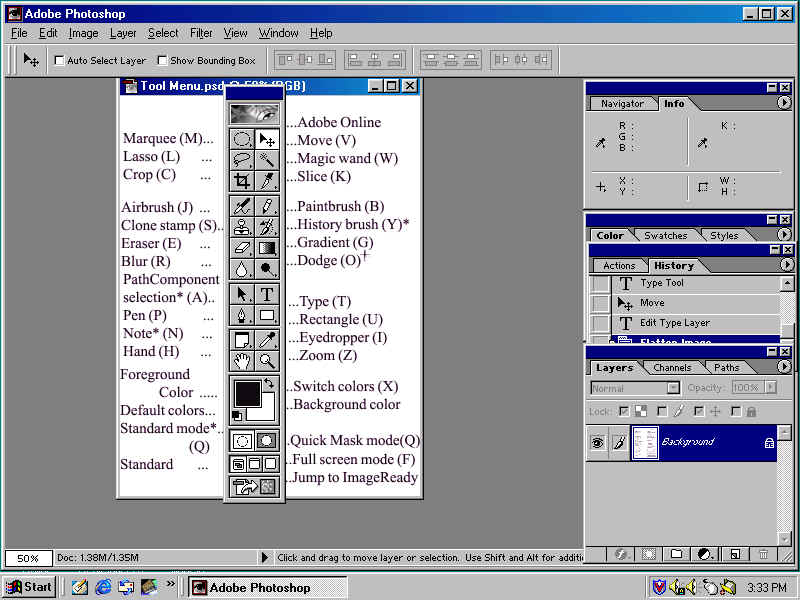Select the Paintbrush tool

tap(267, 206)
